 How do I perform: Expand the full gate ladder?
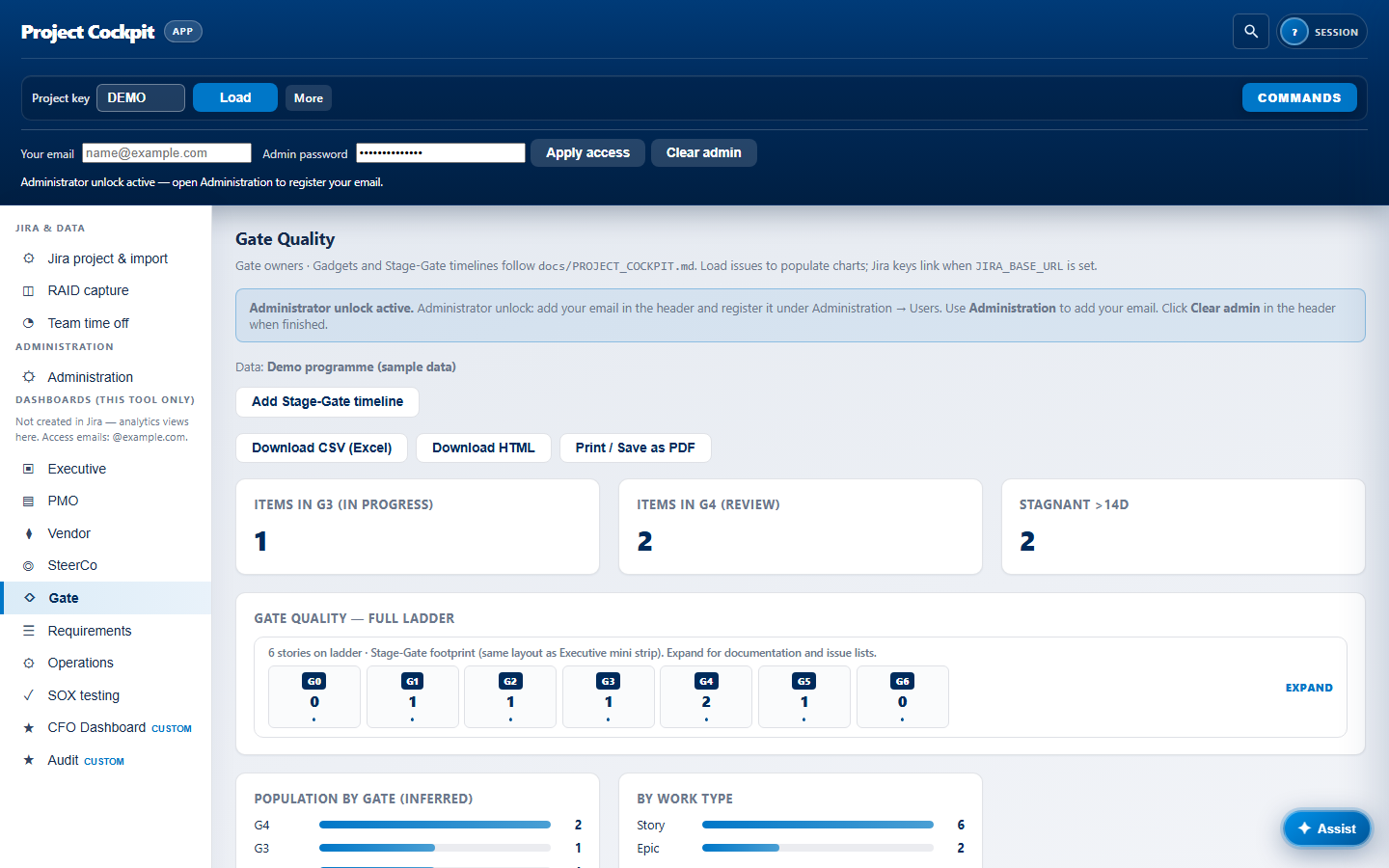pos(1309,688)
